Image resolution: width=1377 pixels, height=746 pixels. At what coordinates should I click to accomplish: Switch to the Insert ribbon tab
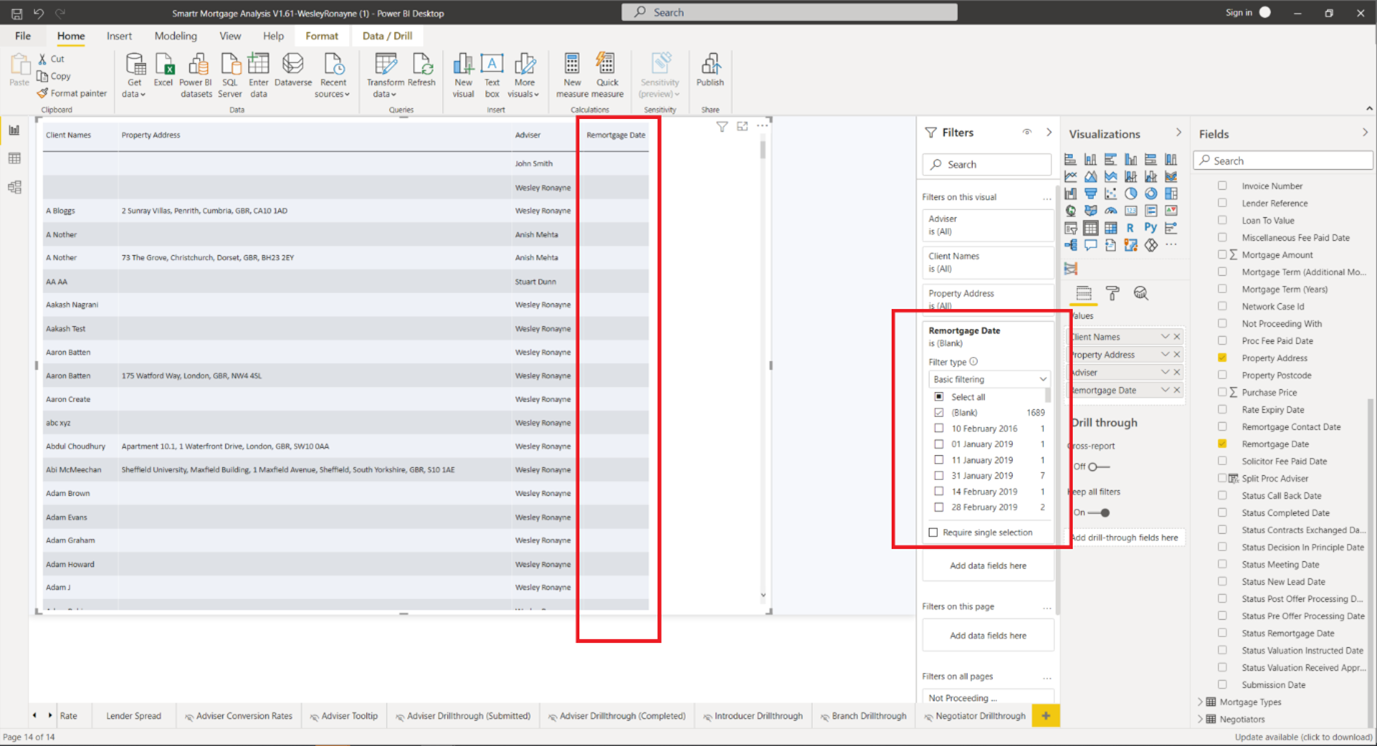[119, 36]
